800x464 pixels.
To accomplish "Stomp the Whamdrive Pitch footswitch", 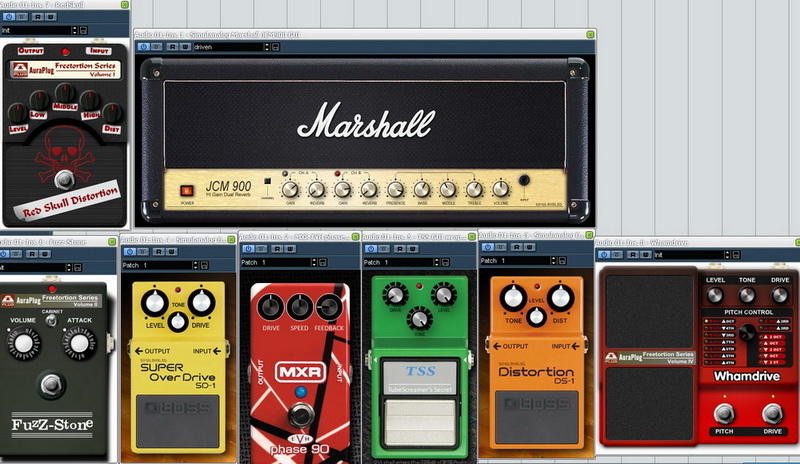I will point(724,414).
